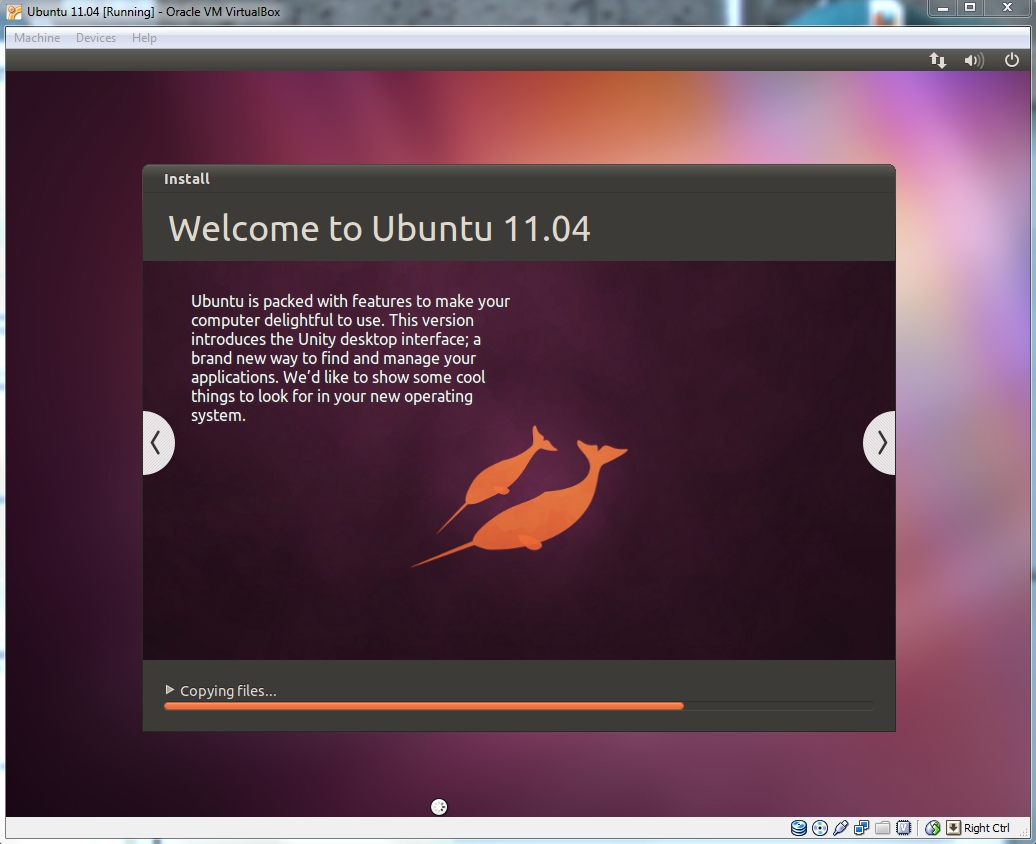Open the Ubuntu power session menu

pos(1012,60)
